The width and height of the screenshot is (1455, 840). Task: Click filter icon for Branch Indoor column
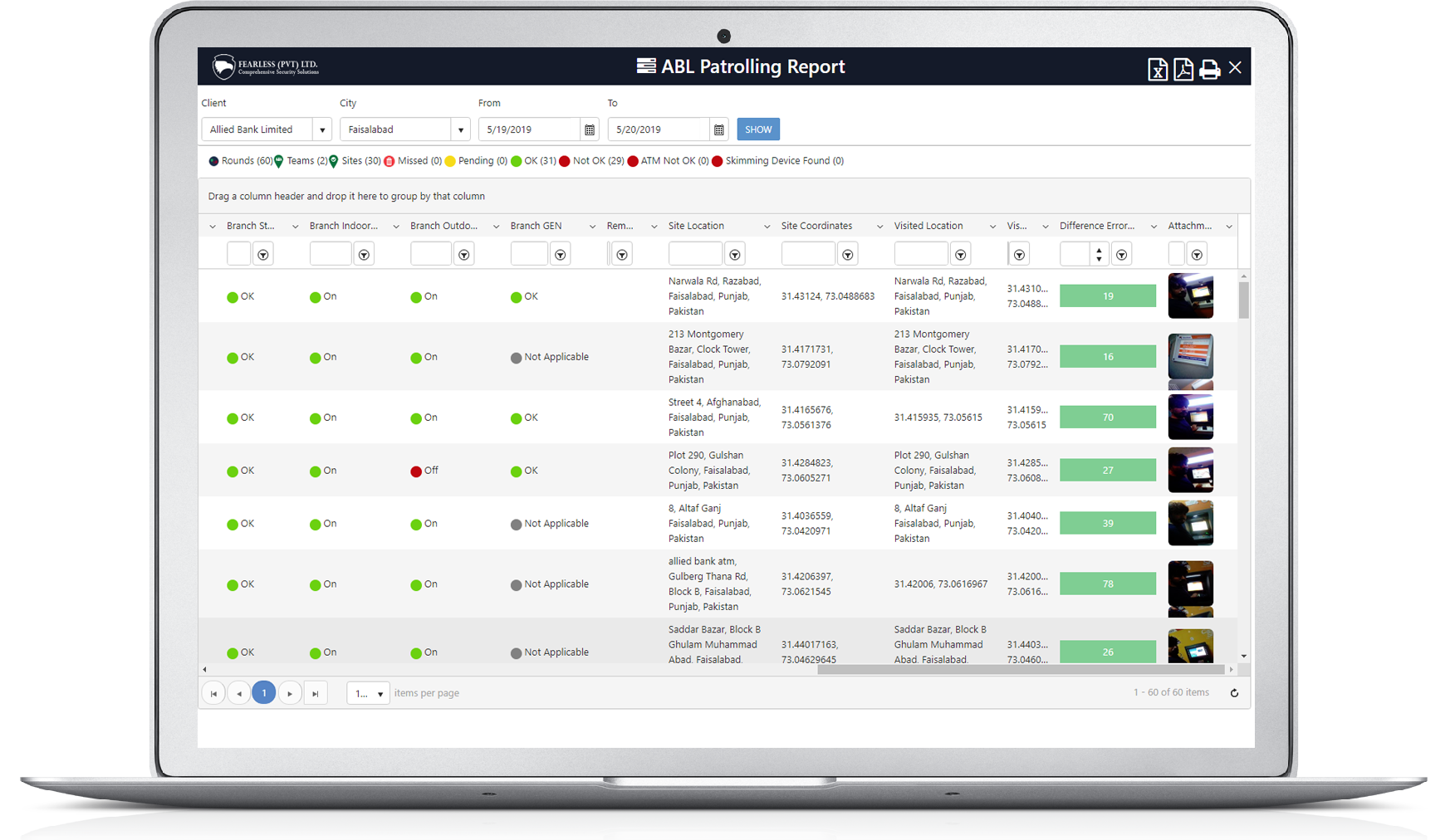[x=364, y=255]
